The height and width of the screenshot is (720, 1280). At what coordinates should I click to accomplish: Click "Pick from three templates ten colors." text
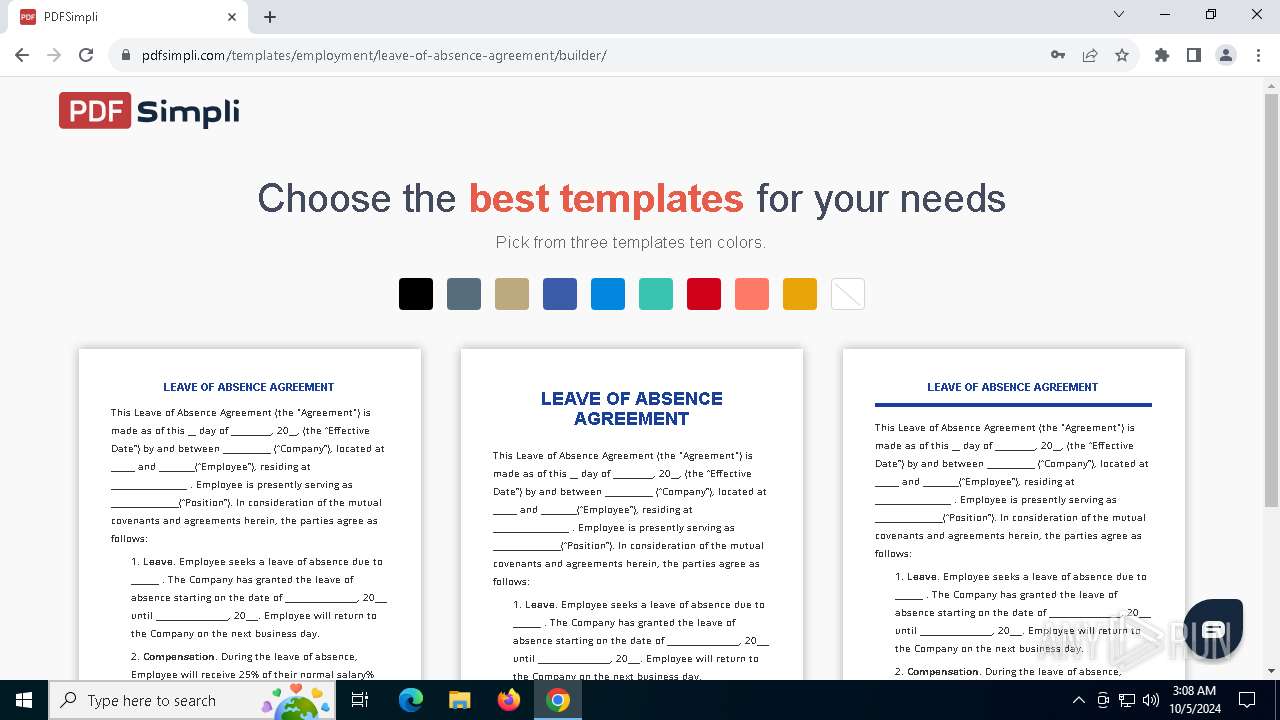click(631, 242)
